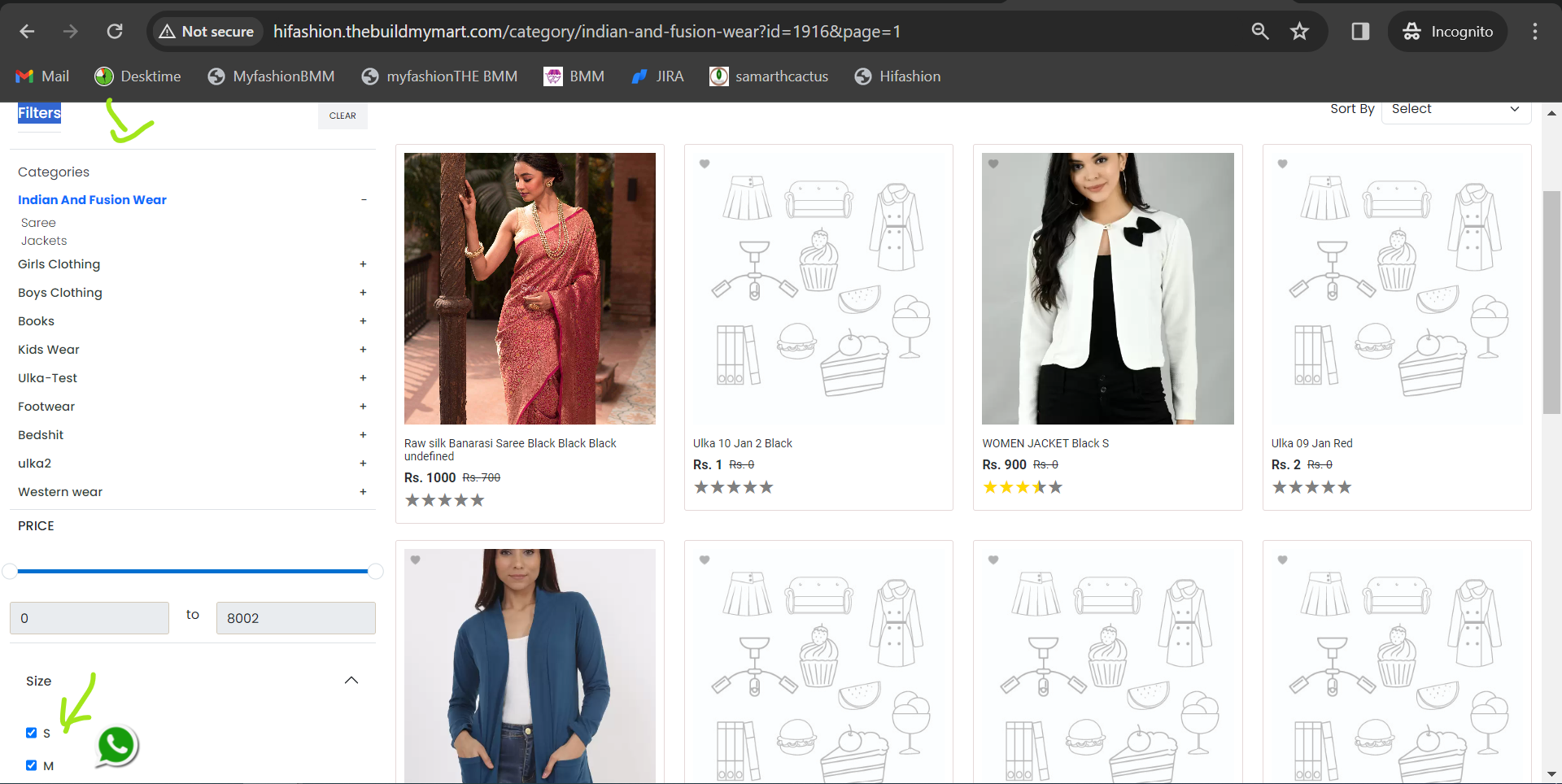This screenshot has height=784, width=1562.
Task: Open the Chrome three-dot menu
Action: (x=1535, y=32)
